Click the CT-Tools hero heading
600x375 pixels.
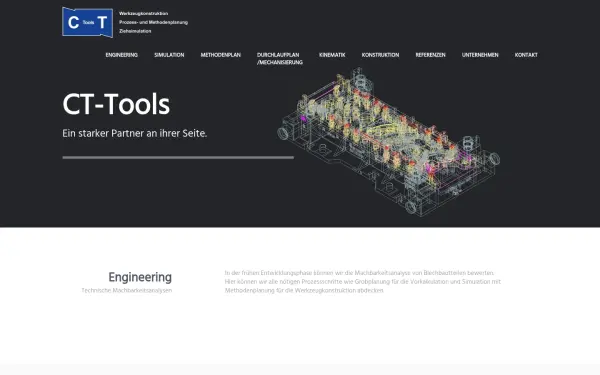(x=116, y=104)
